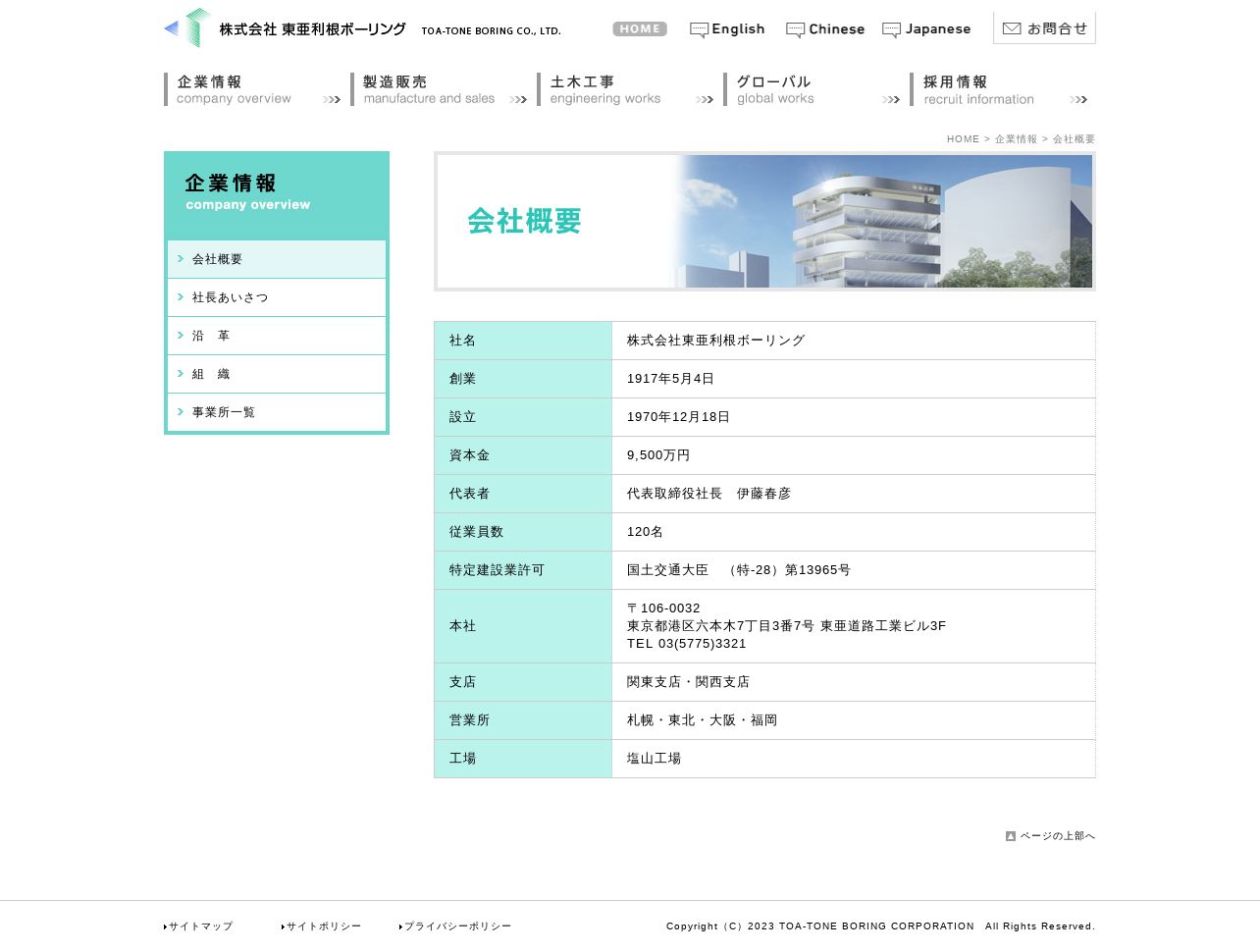Viewport: 1260px width, 952px height.
Task: Switch site language to Japanese
Action: click(926, 29)
